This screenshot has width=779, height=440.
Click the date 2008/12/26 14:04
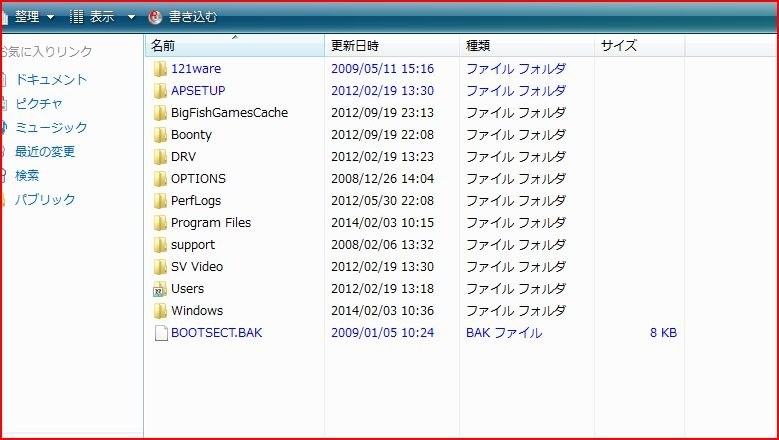[383, 178]
